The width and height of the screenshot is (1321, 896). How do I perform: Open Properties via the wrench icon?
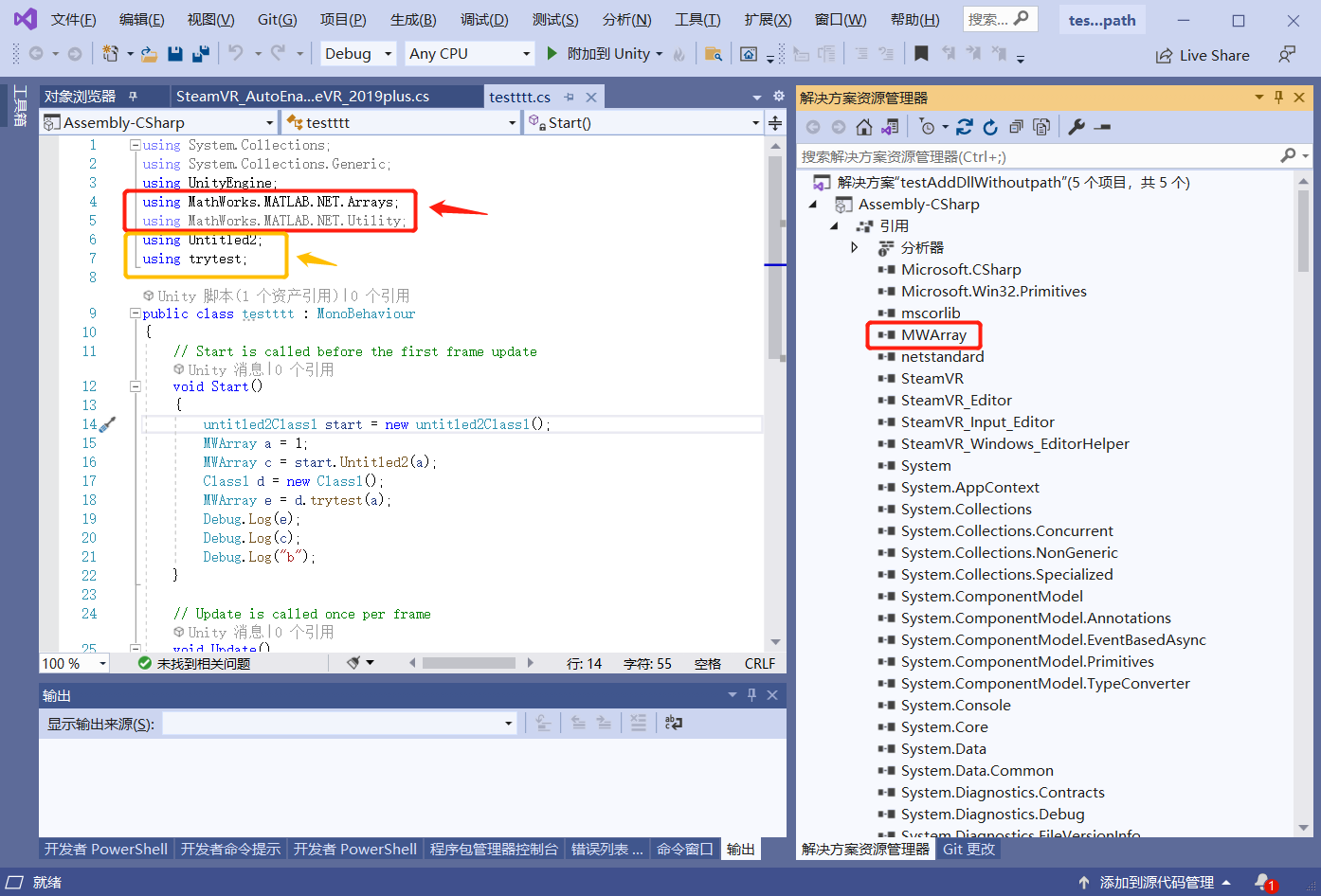pyautogui.click(x=1077, y=127)
